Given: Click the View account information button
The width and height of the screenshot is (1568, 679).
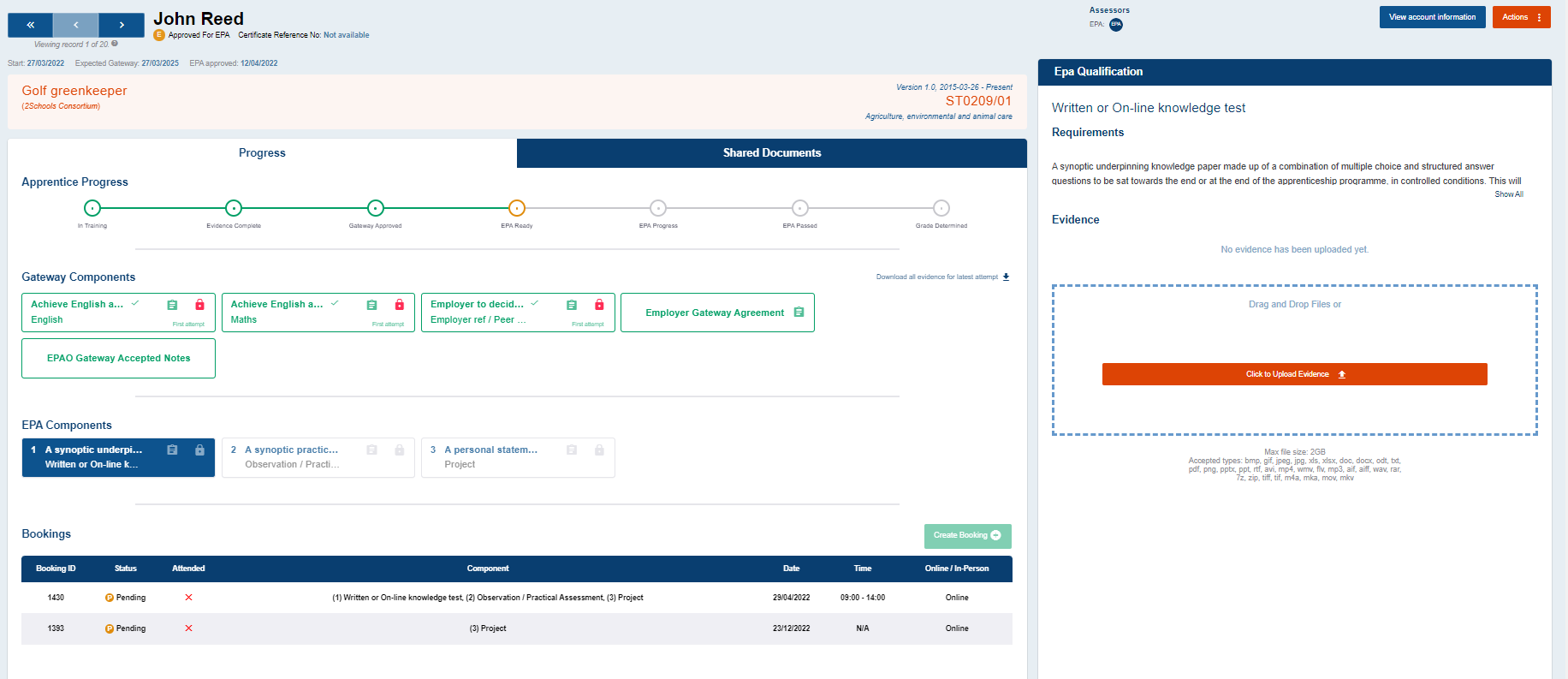Looking at the screenshot, I should [x=1432, y=17].
